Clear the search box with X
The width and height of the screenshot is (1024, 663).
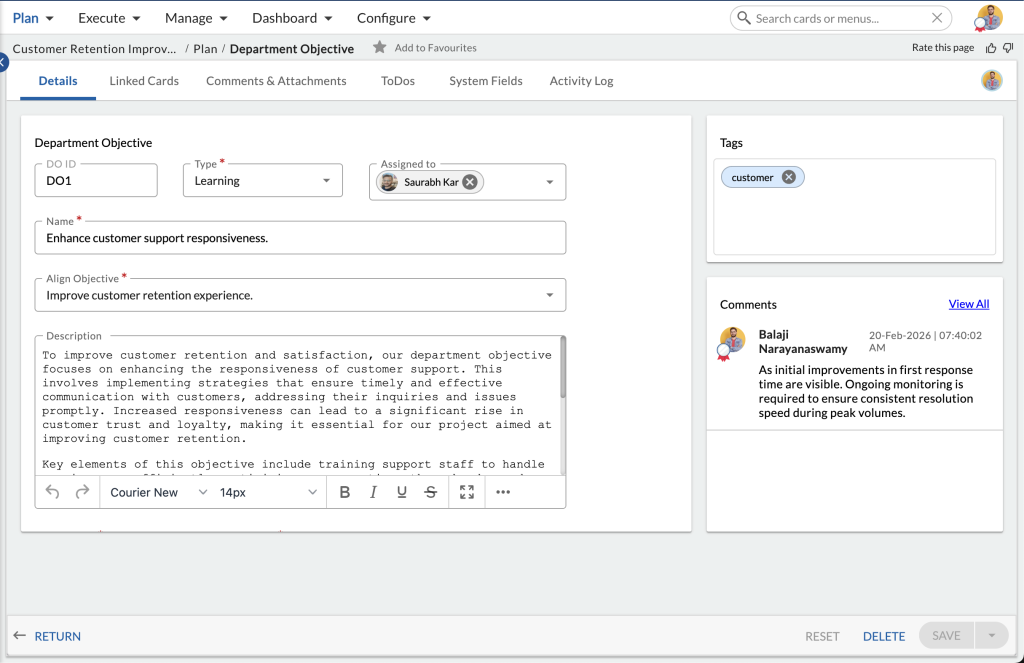pos(937,18)
